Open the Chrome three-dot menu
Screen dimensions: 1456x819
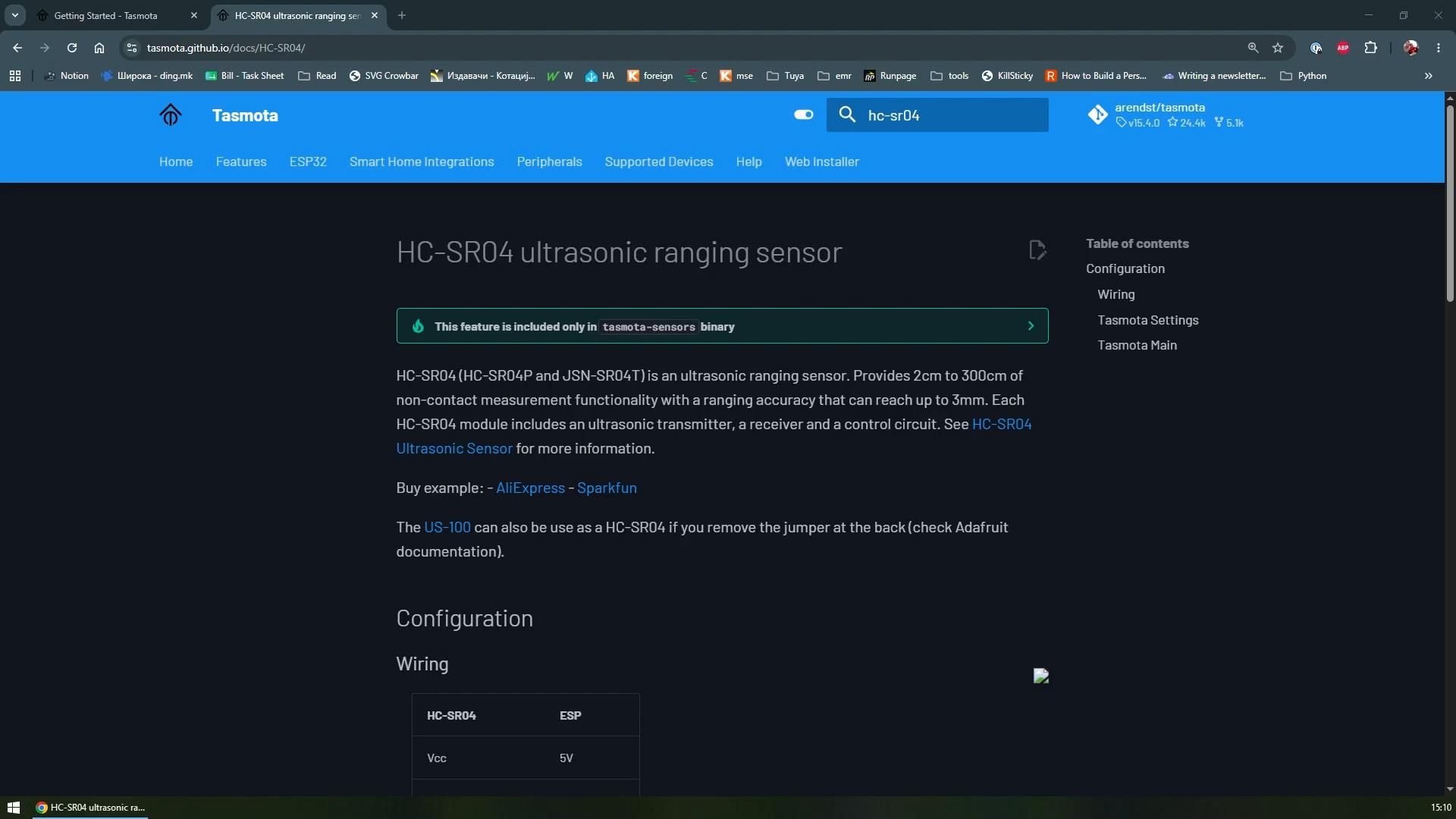coord(1439,48)
